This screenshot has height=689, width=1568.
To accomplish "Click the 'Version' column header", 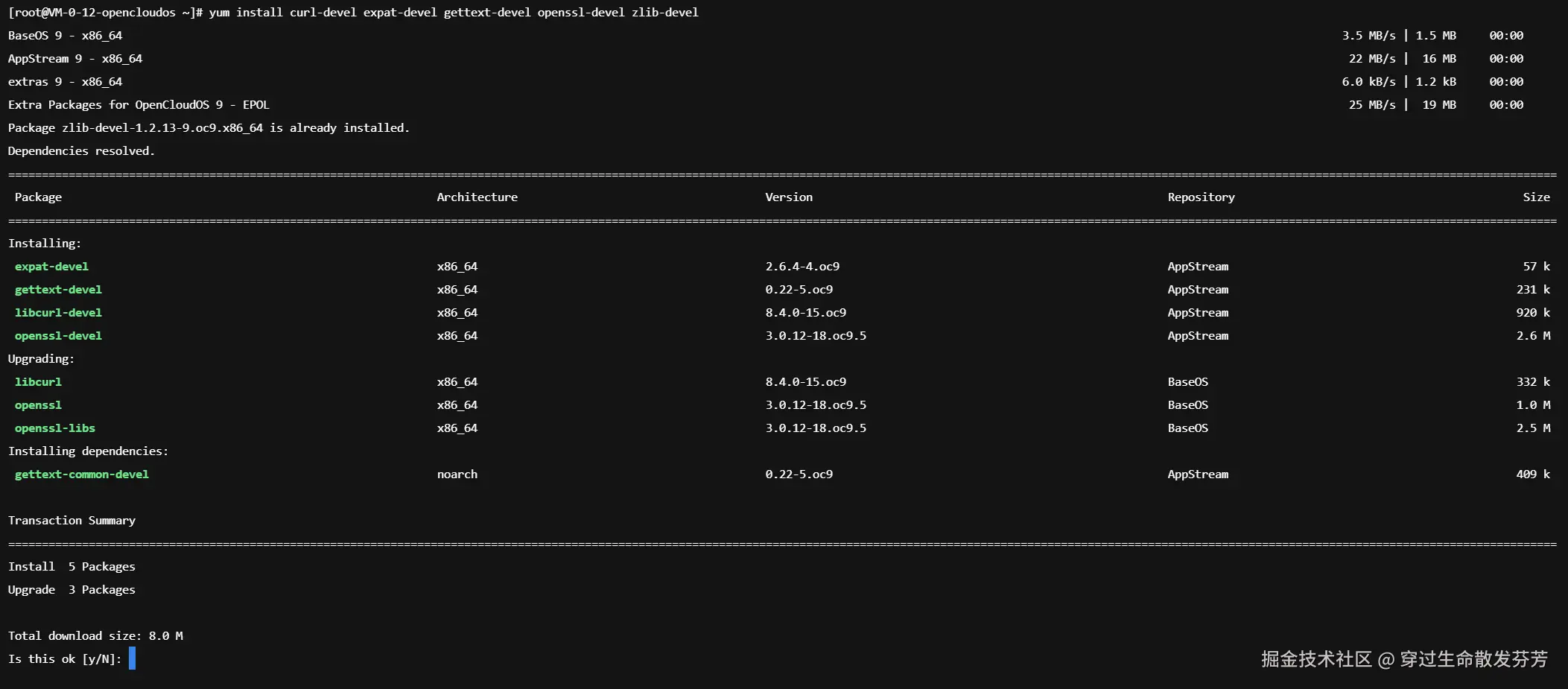I will [x=789, y=197].
